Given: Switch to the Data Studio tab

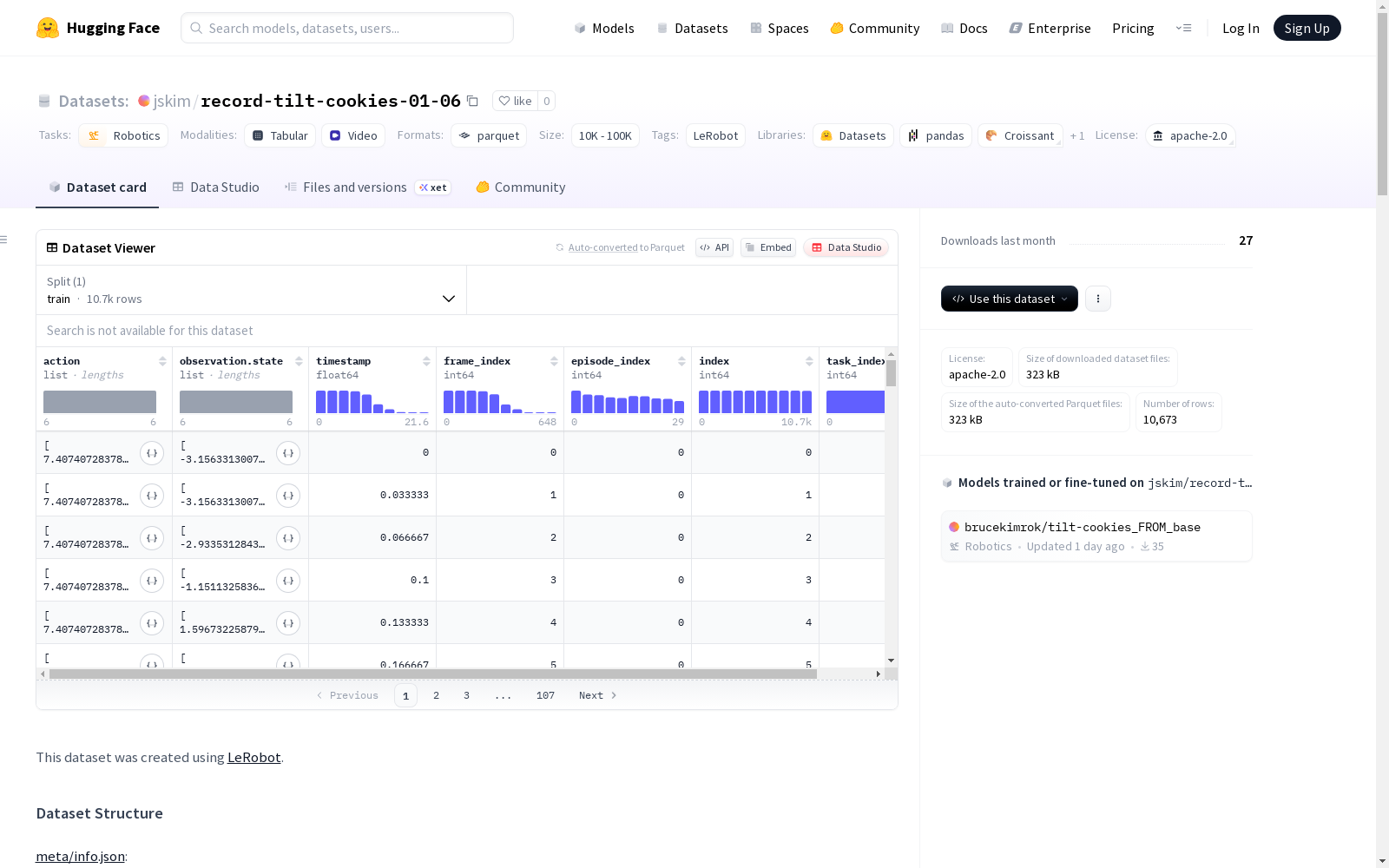Looking at the screenshot, I should click(x=216, y=187).
